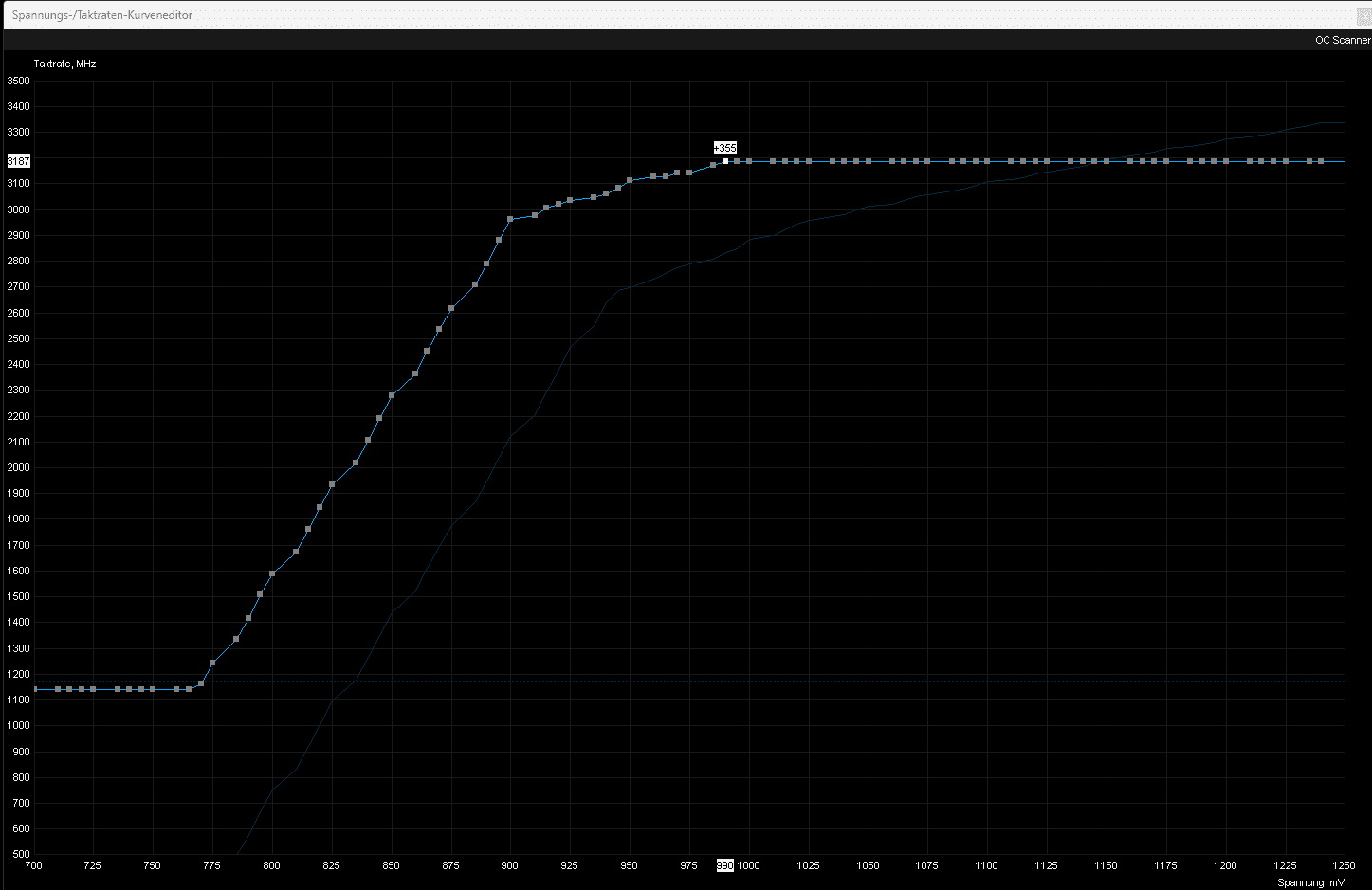Viewport: 1372px width, 890px height.
Task: Click the 3500 MHz axis label
Action: pyautogui.click(x=19, y=81)
